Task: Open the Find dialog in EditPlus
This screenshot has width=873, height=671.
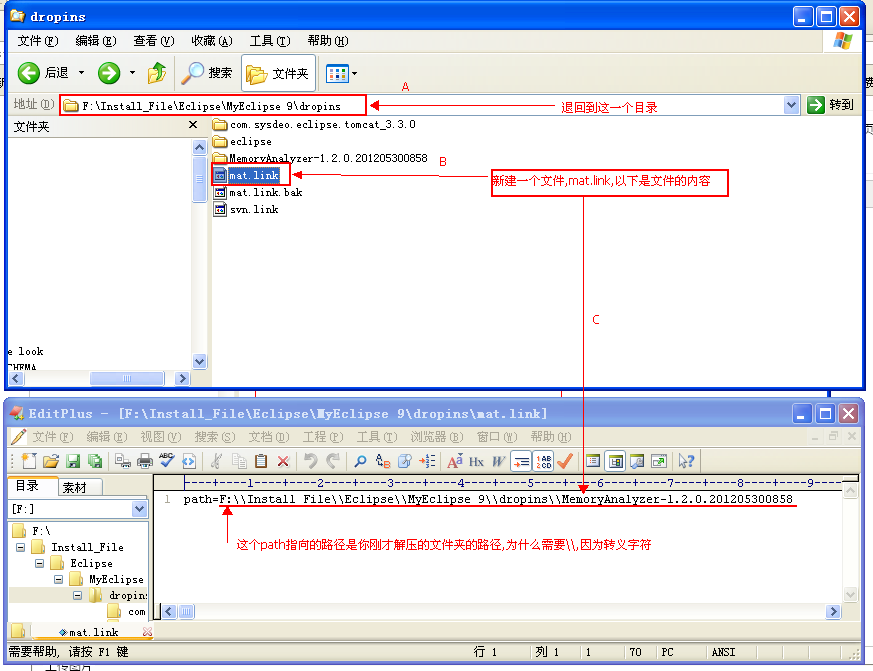Action: coord(358,459)
